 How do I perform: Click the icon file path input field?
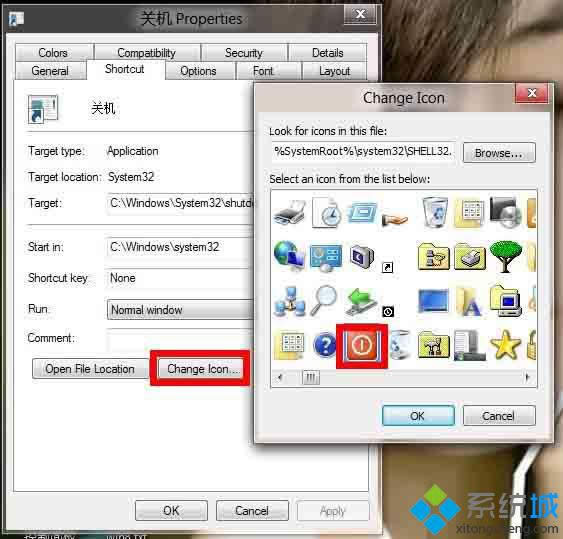363,152
